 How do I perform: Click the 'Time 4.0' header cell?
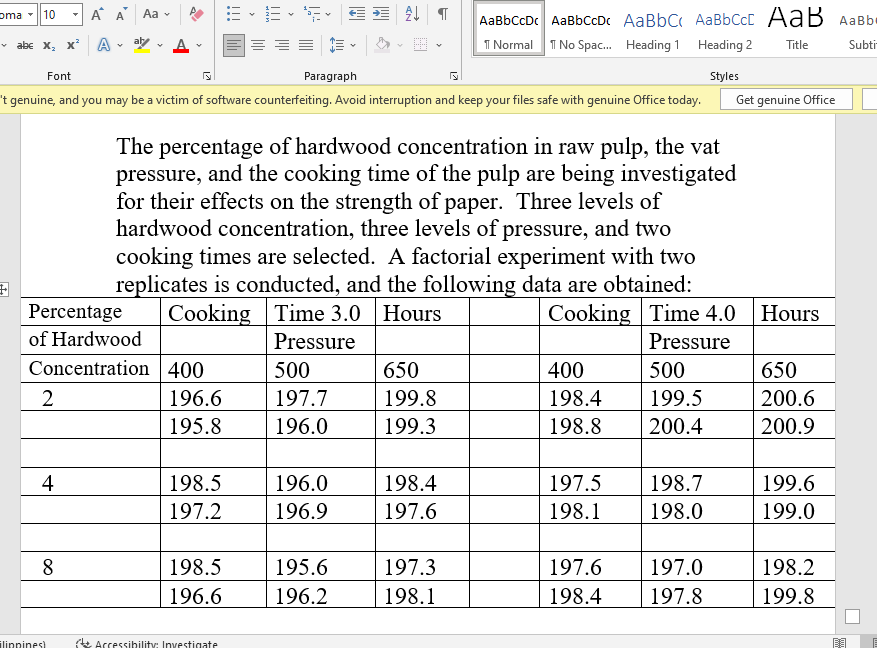[697, 312]
